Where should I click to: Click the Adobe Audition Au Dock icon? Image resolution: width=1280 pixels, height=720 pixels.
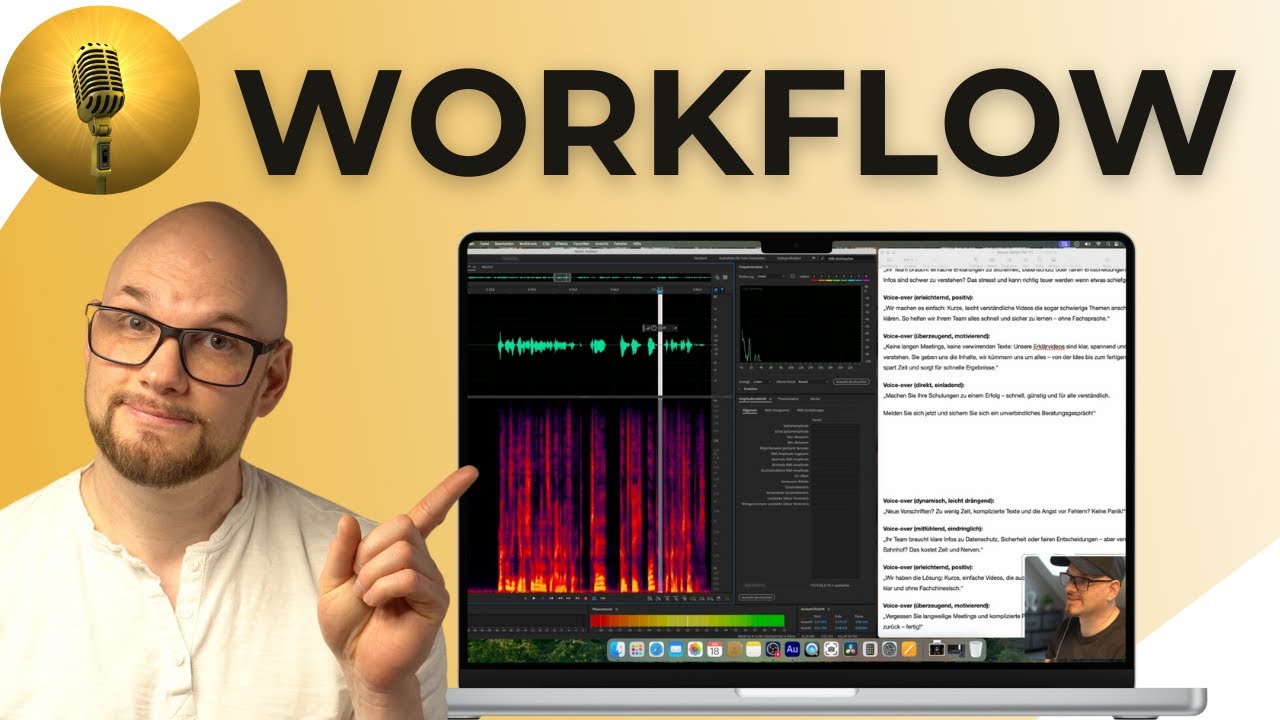click(792, 649)
